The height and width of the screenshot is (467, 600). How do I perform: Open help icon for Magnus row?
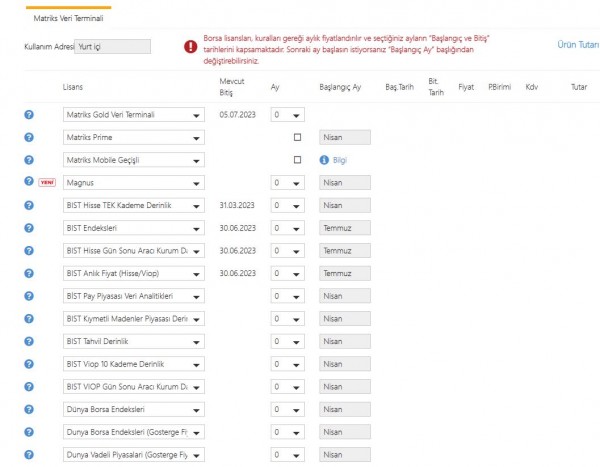pos(29,181)
